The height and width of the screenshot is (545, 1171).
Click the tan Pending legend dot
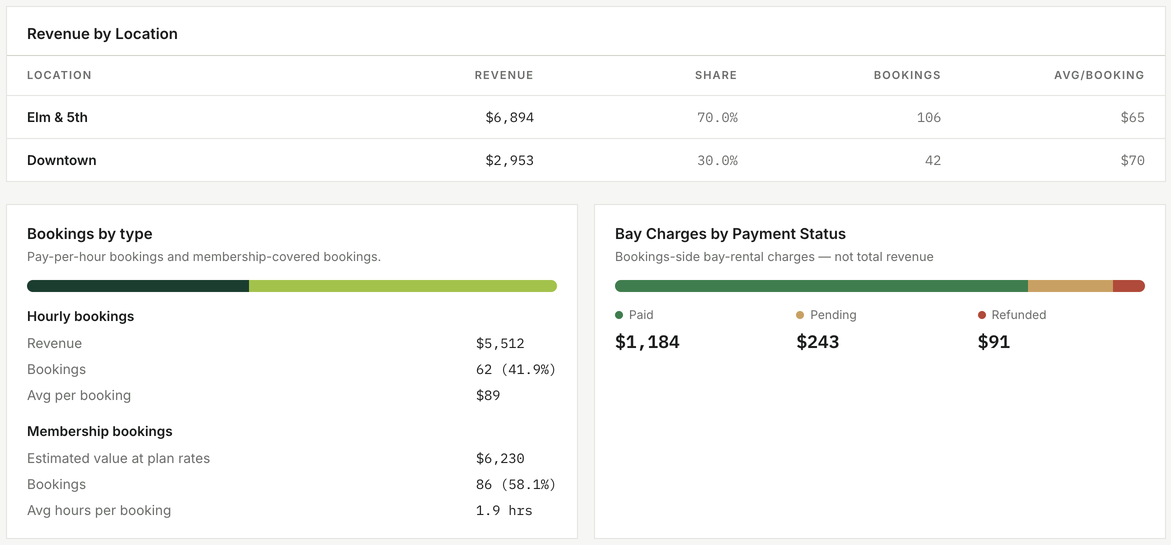point(801,315)
